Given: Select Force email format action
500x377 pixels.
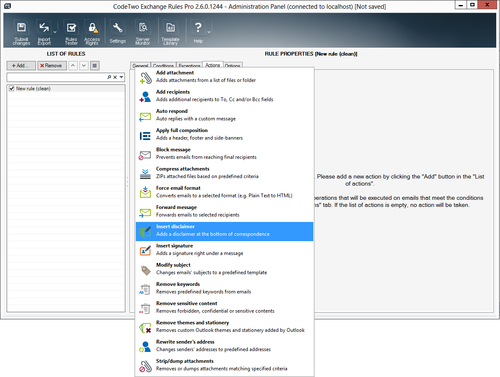Looking at the screenshot, I should (x=224, y=192).
